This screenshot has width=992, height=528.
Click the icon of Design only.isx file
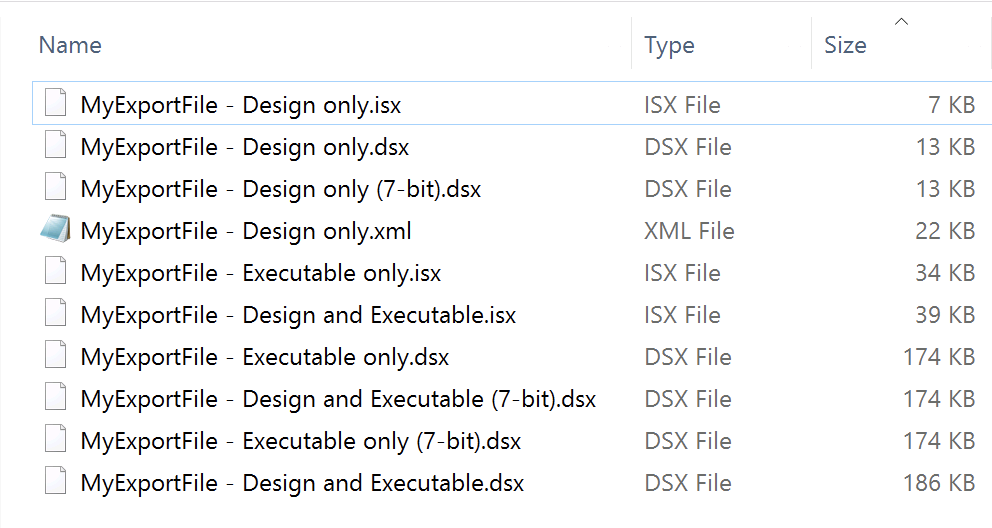click(x=56, y=105)
